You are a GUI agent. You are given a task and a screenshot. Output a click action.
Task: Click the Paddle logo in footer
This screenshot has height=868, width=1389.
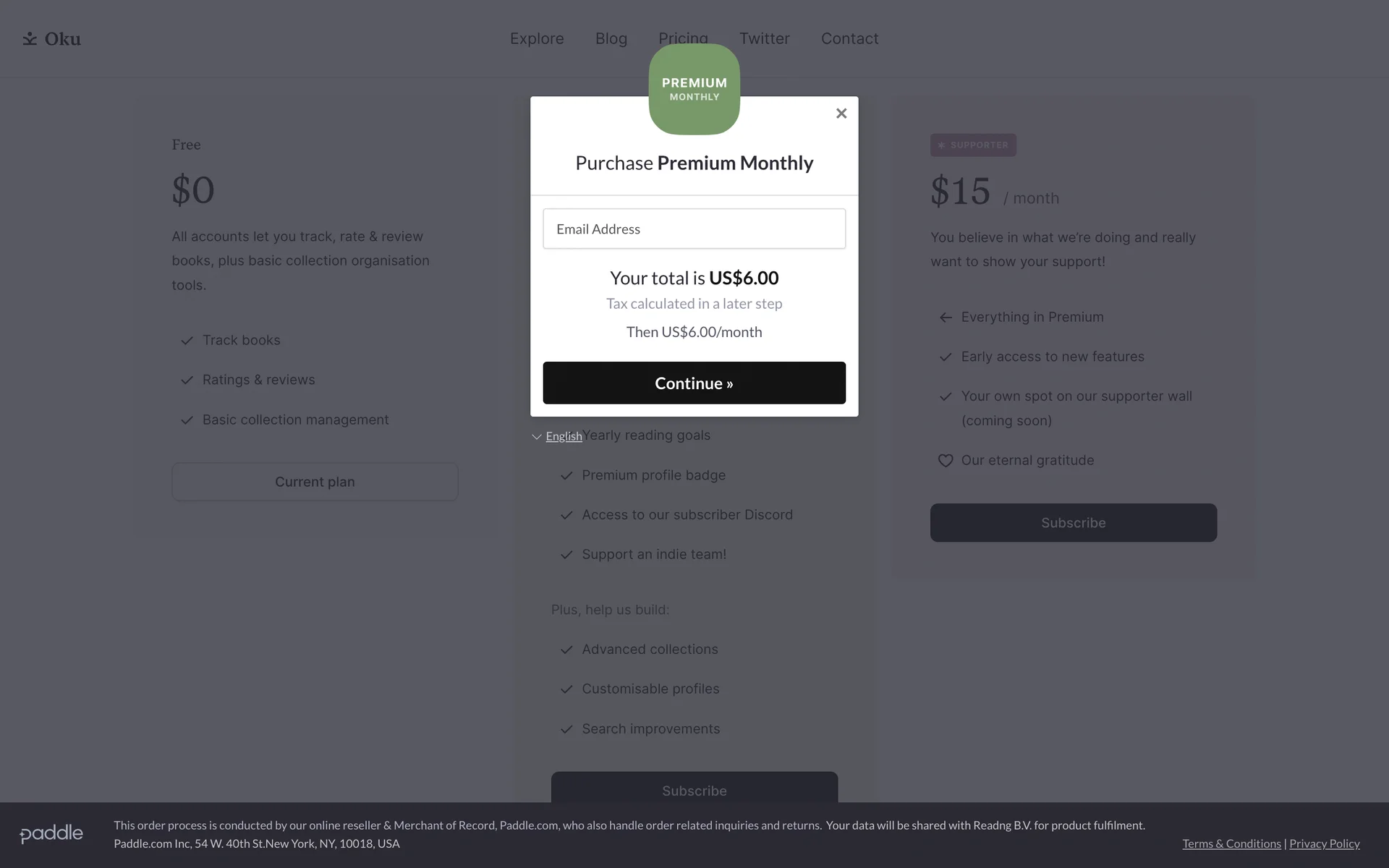click(x=51, y=834)
